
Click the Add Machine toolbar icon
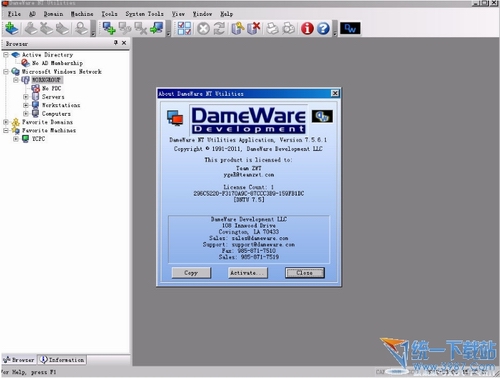[109, 28]
